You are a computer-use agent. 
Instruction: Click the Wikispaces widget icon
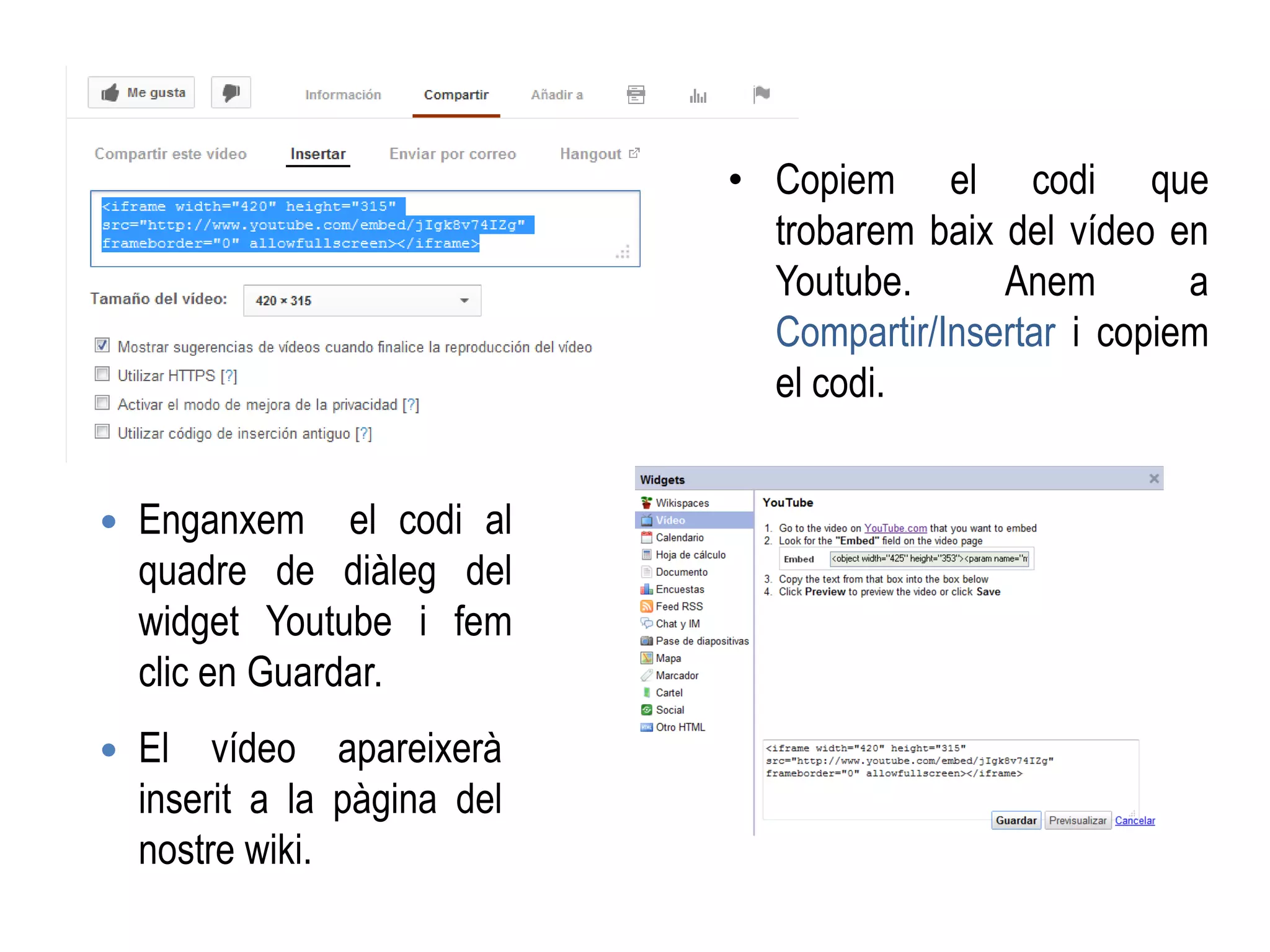pyautogui.click(x=646, y=502)
